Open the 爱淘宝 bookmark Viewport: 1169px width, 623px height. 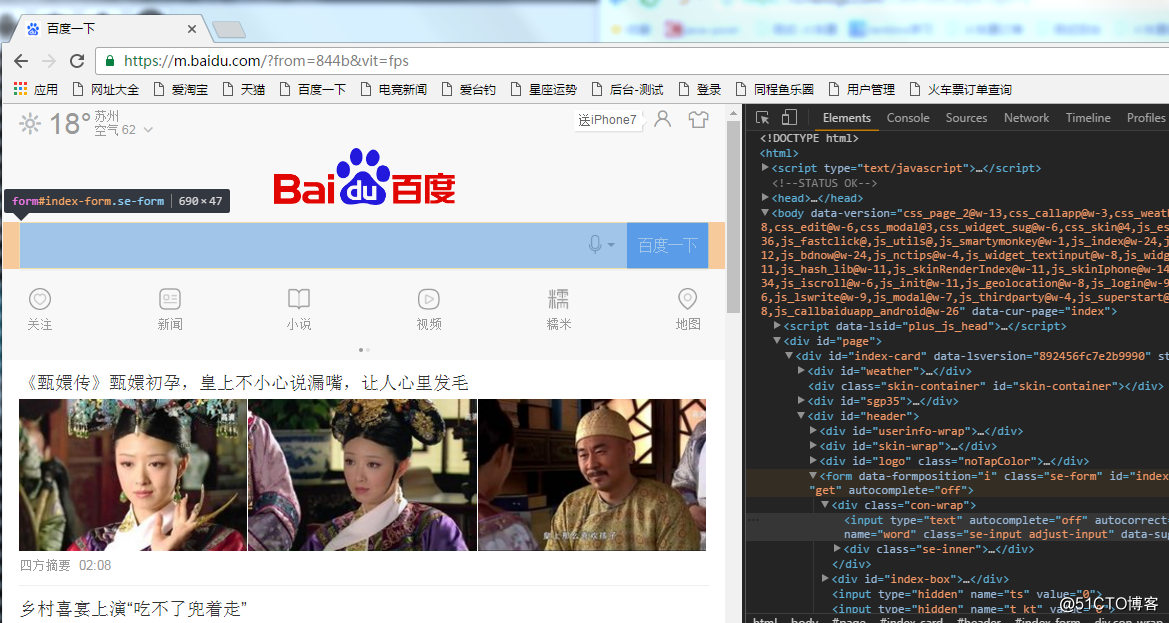tap(180, 89)
